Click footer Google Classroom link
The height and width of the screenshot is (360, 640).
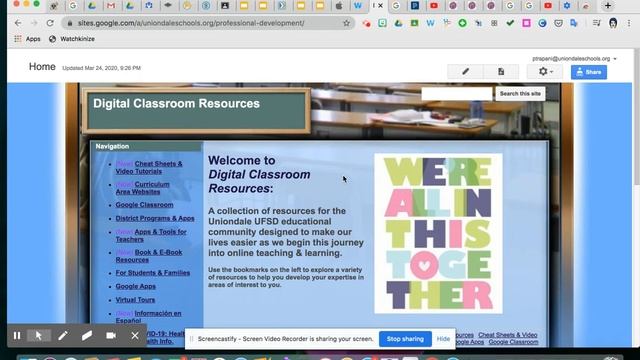[x=513, y=342]
